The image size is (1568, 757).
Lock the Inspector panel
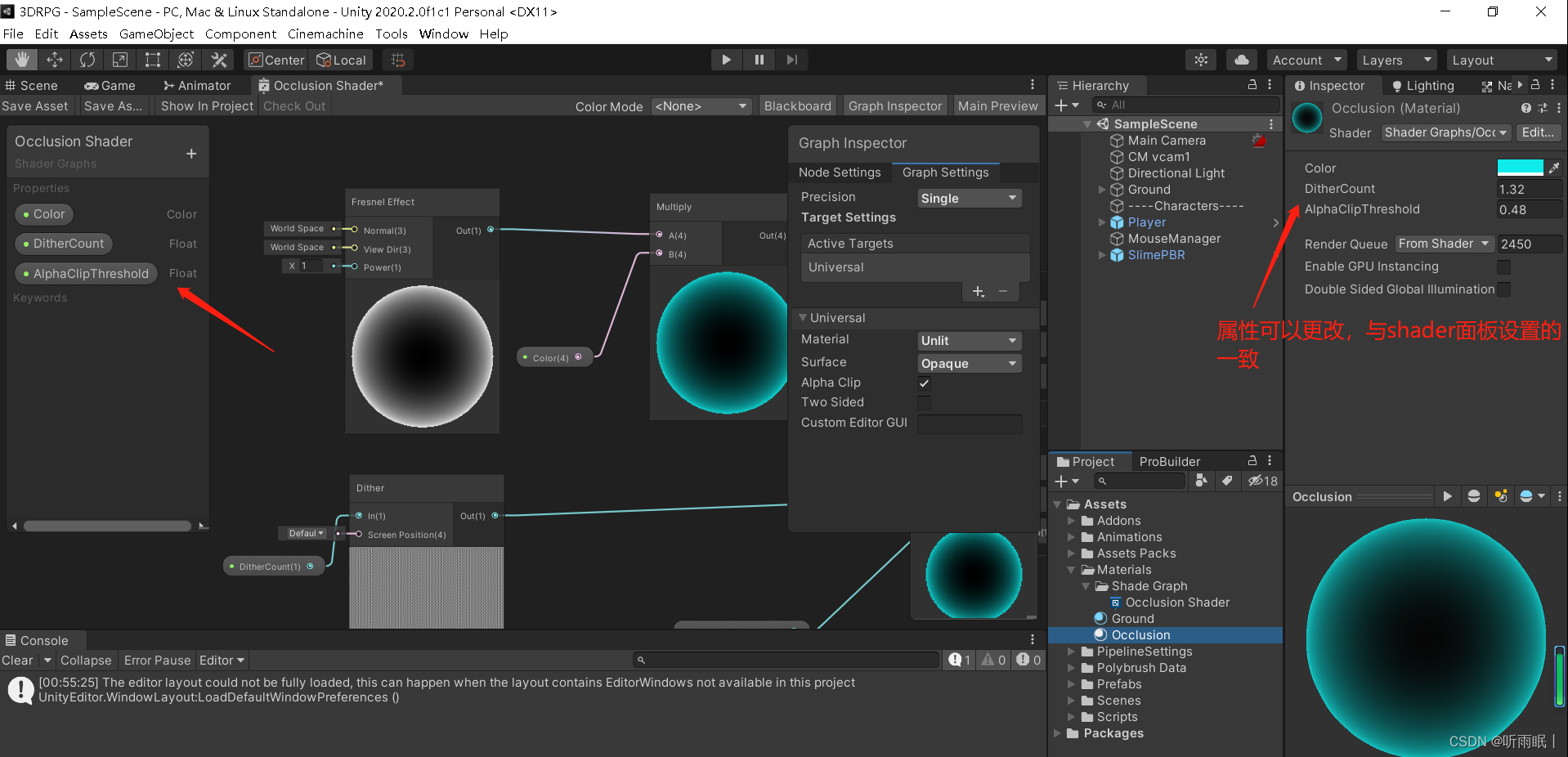(1535, 85)
